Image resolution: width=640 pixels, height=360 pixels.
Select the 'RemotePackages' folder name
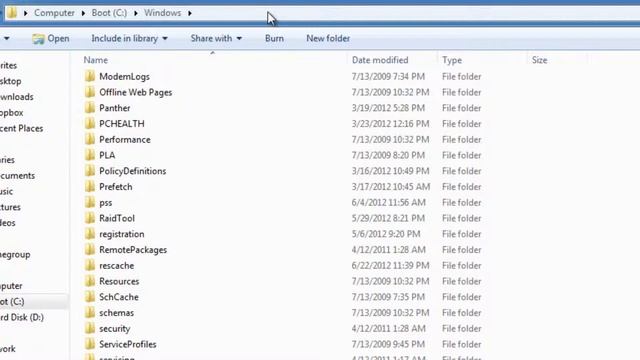coord(133,250)
